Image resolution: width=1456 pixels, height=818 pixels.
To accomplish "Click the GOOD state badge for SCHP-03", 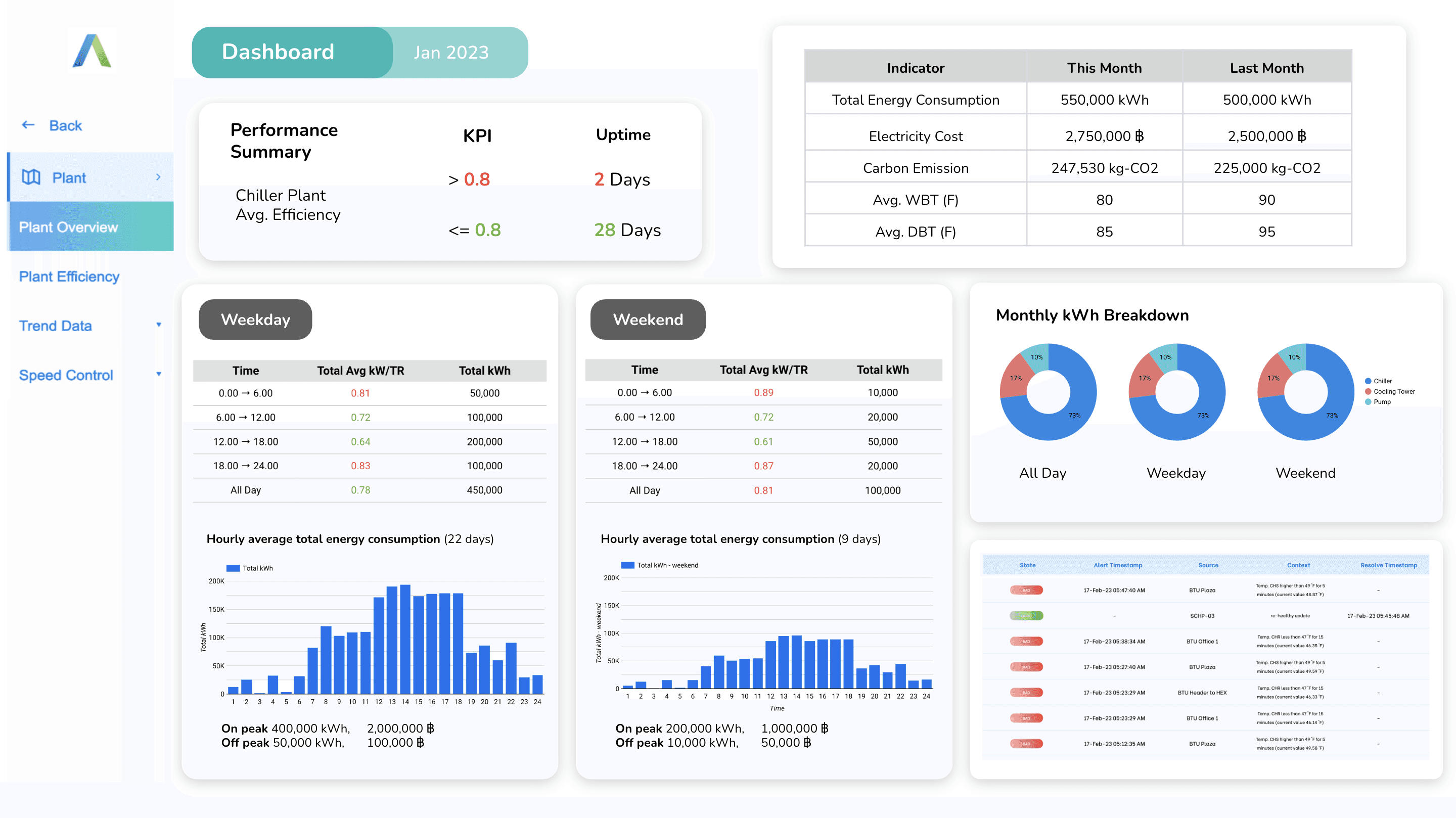I will (1026, 616).
